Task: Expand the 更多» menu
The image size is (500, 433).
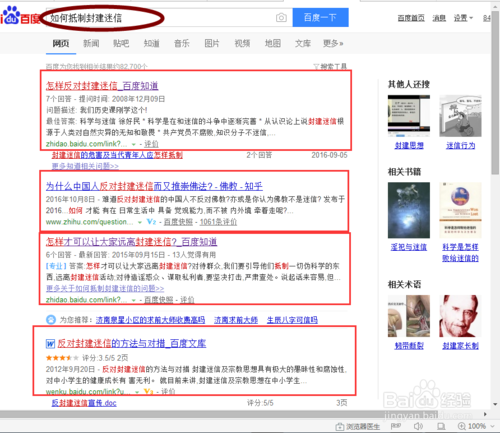Action: coord(333,43)
